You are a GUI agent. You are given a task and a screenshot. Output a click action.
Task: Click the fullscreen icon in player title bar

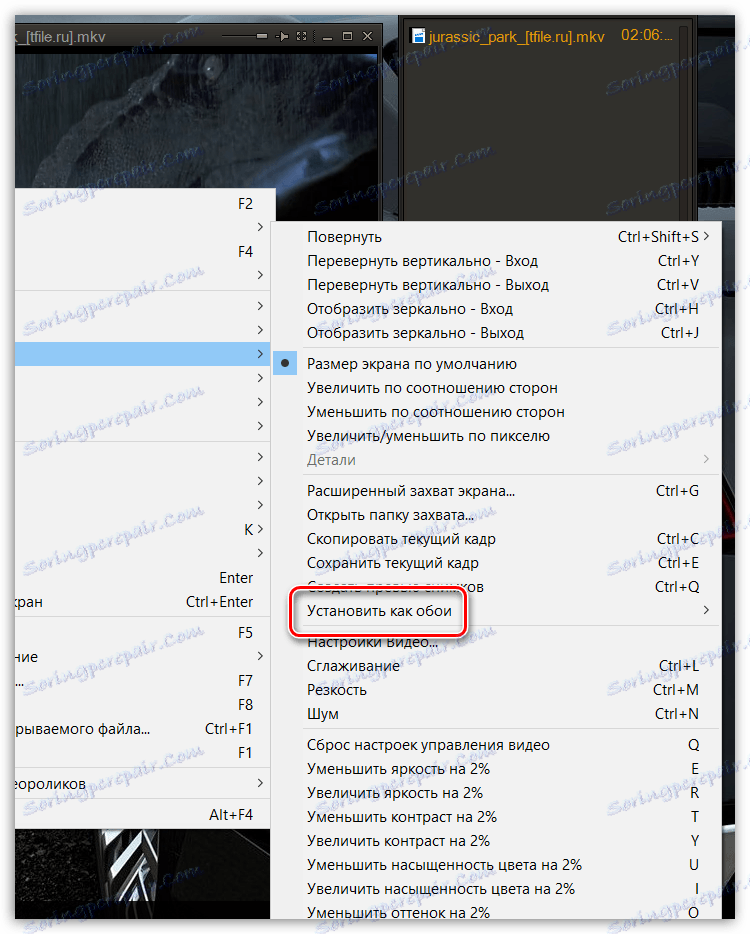301,36
